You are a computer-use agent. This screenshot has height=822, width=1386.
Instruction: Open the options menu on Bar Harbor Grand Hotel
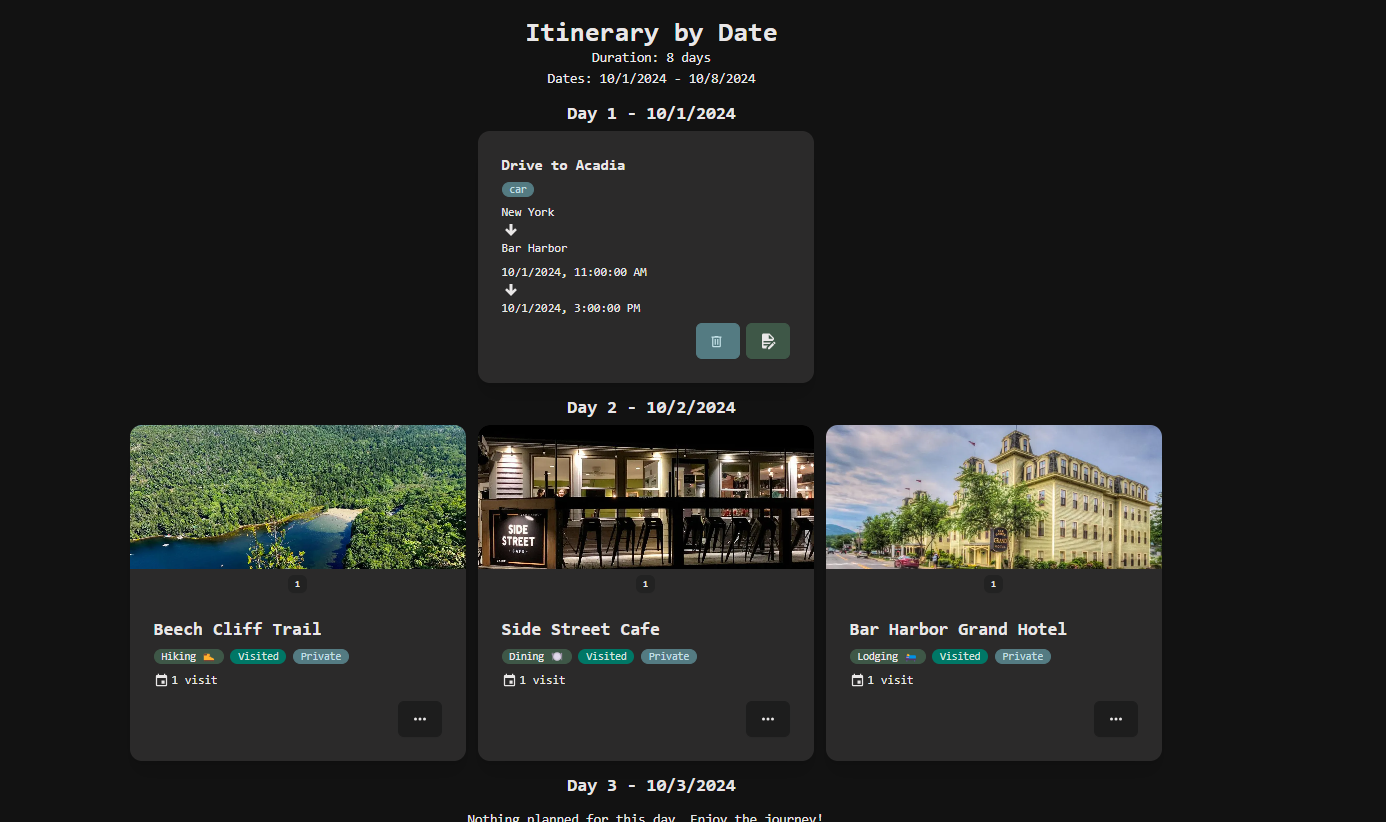point(1115,719)
